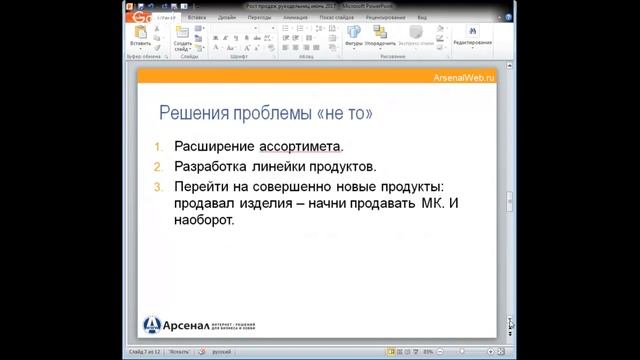
Task: Click the Fit slide to window icon
Action: 501,351
